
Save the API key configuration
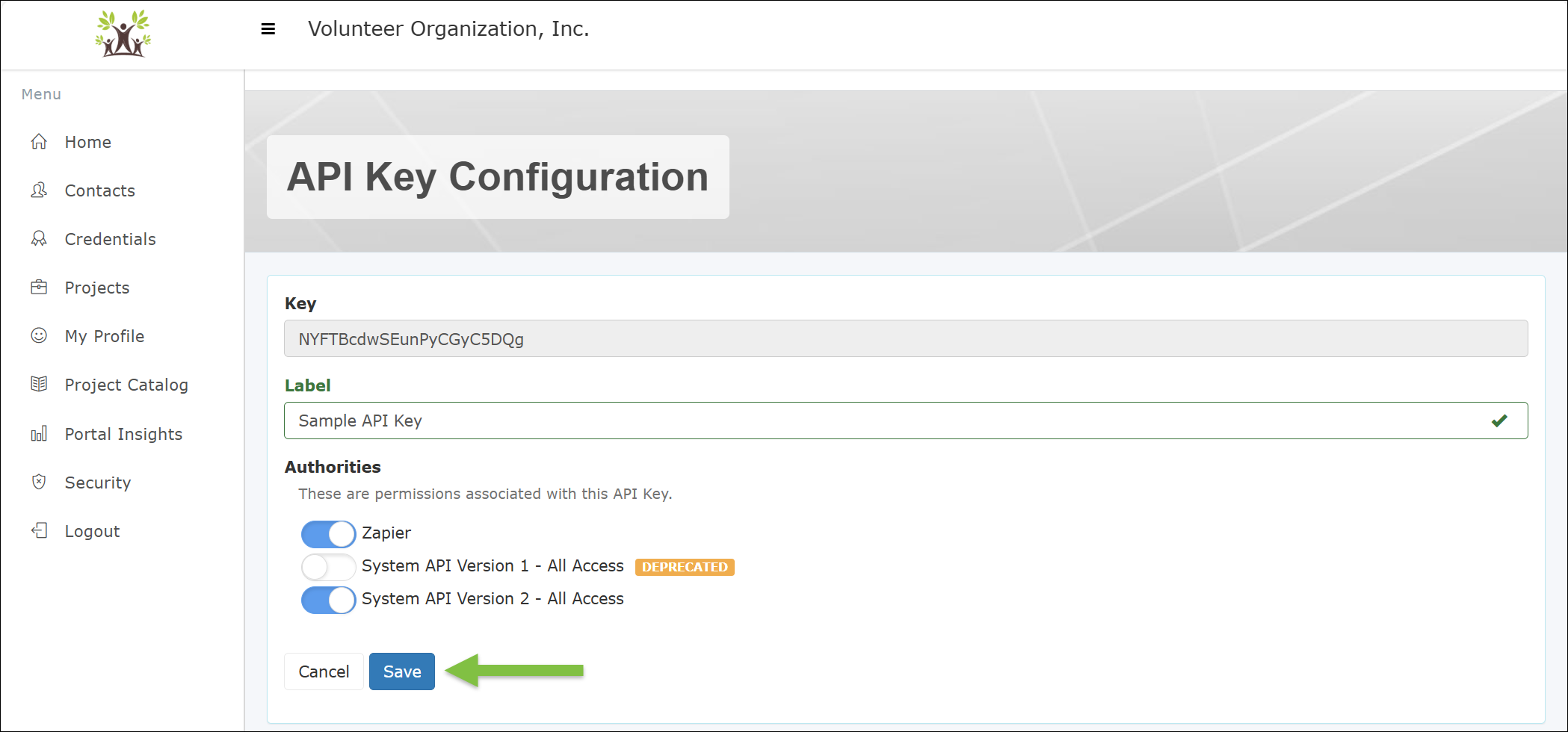coord(402,671)
